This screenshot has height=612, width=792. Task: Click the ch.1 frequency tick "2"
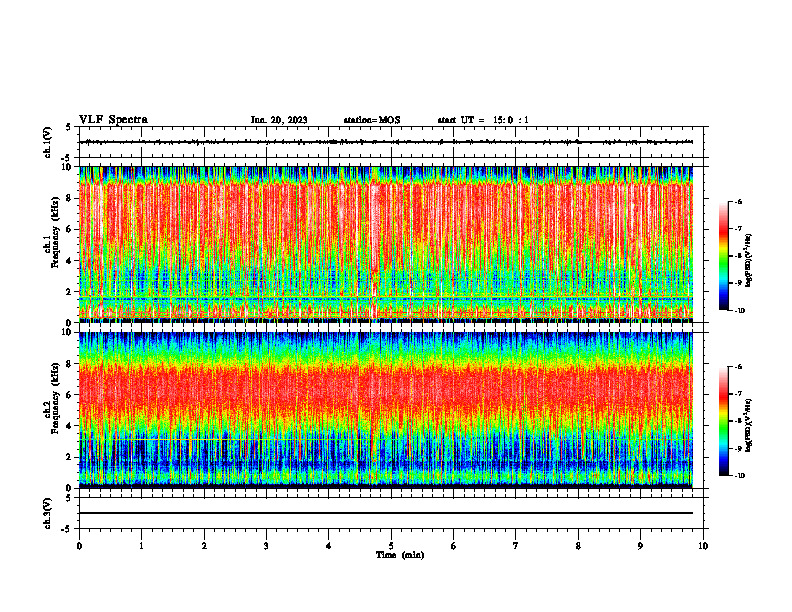(x=69, y=291)
